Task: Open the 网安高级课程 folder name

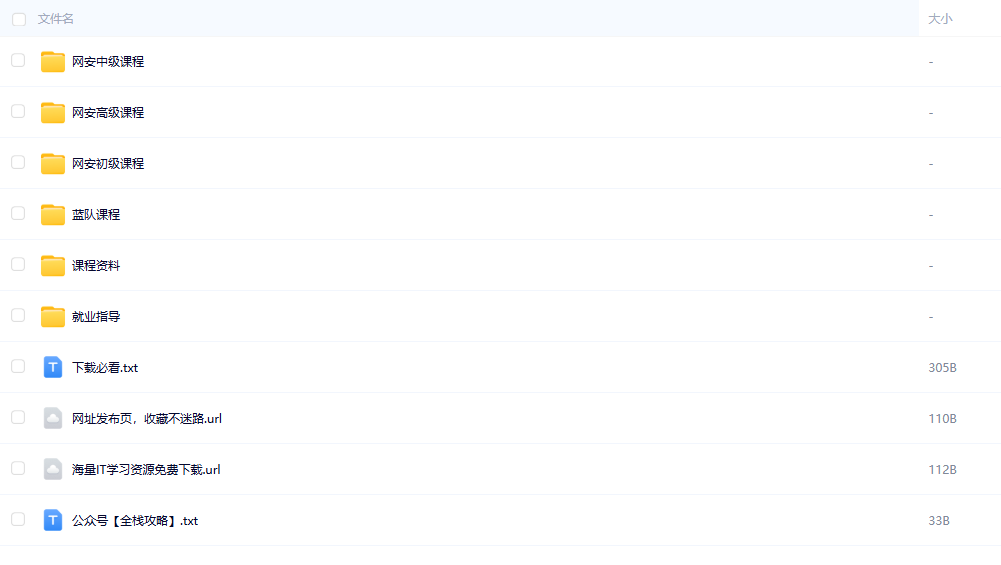Action: [108, 113]
